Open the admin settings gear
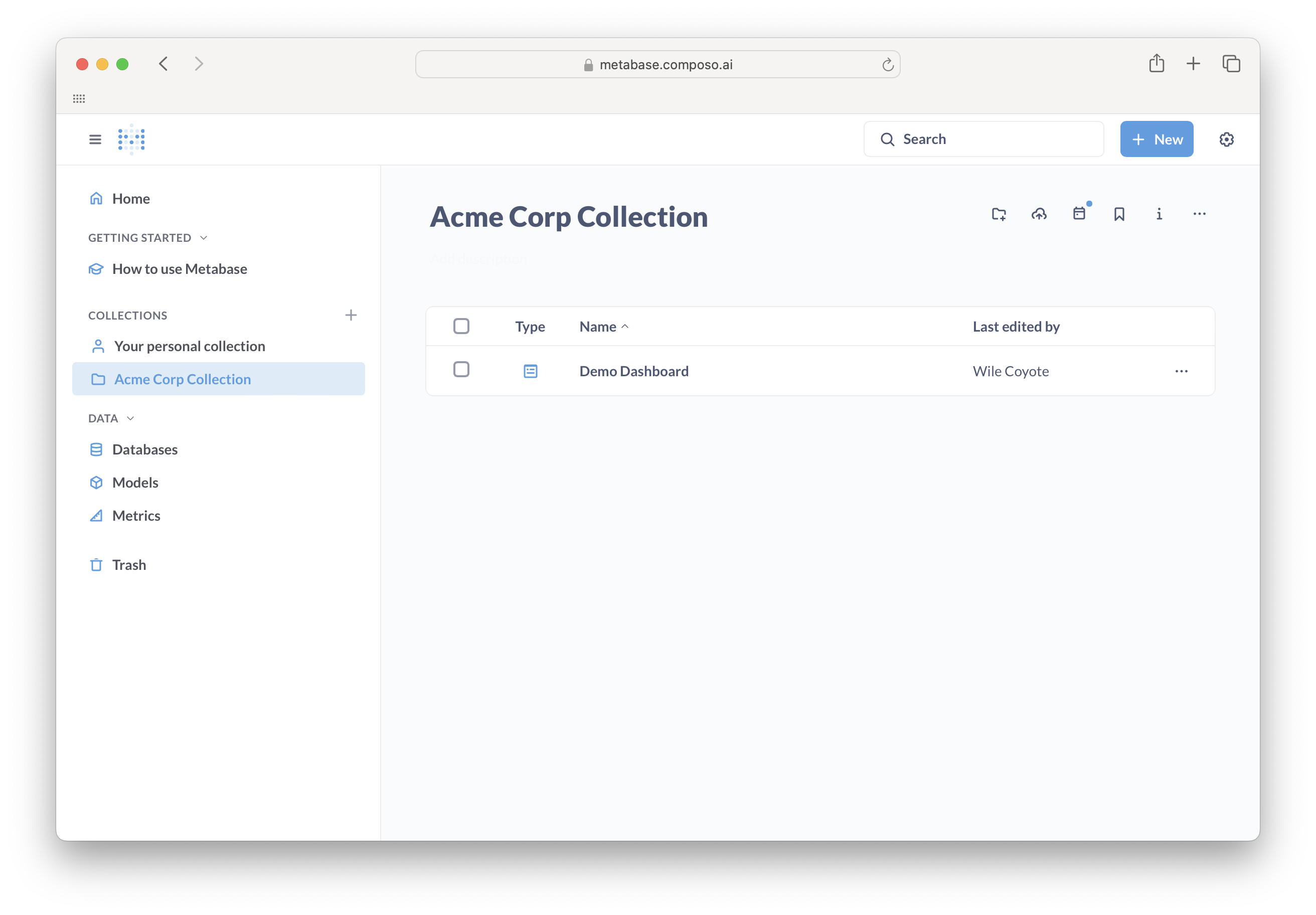This screenshot has height=915, width=1316. point(1227,139)
